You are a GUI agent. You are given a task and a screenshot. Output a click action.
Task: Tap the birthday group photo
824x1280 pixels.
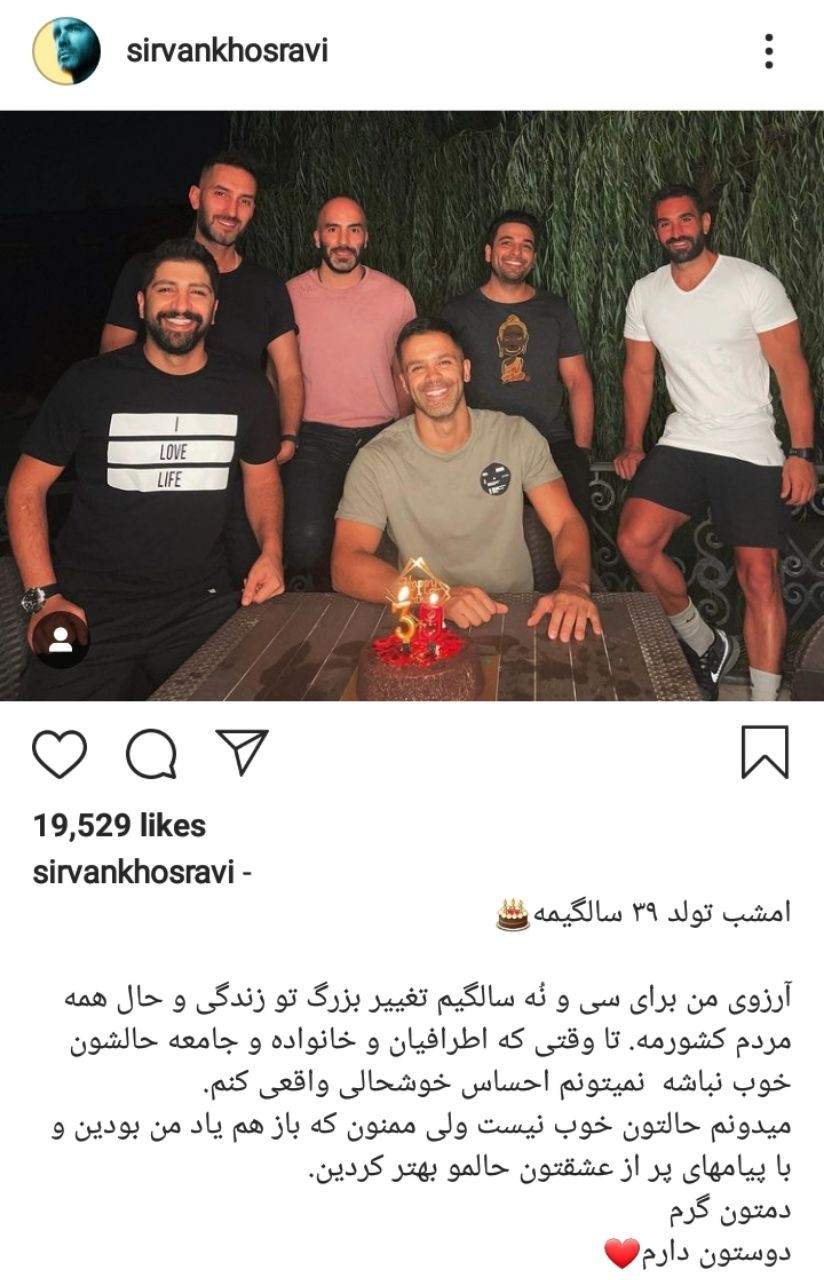tap(412, 405)
